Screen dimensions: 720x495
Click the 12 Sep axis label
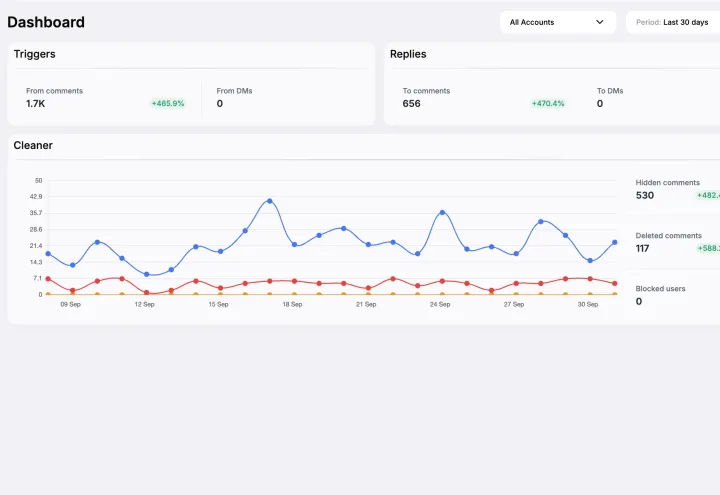[145, 304]
